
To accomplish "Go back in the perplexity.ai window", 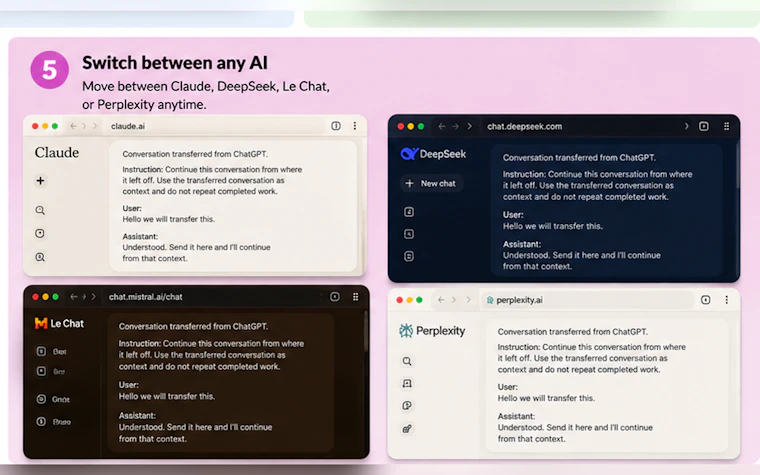I will (441, 300).
